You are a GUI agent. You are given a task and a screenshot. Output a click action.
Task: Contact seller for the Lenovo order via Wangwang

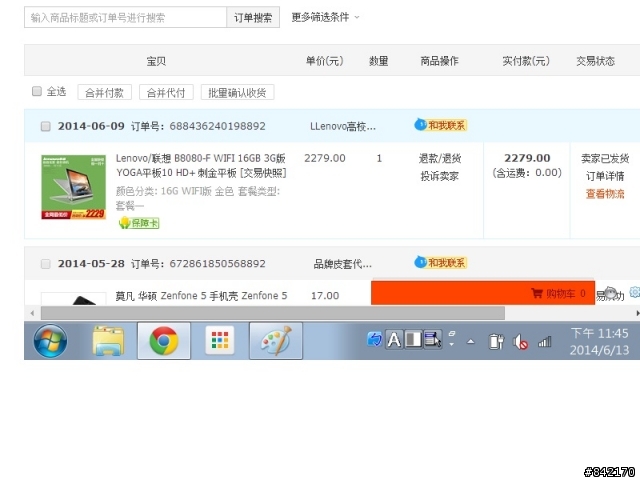pyautogui.click(x=440, y=125)
